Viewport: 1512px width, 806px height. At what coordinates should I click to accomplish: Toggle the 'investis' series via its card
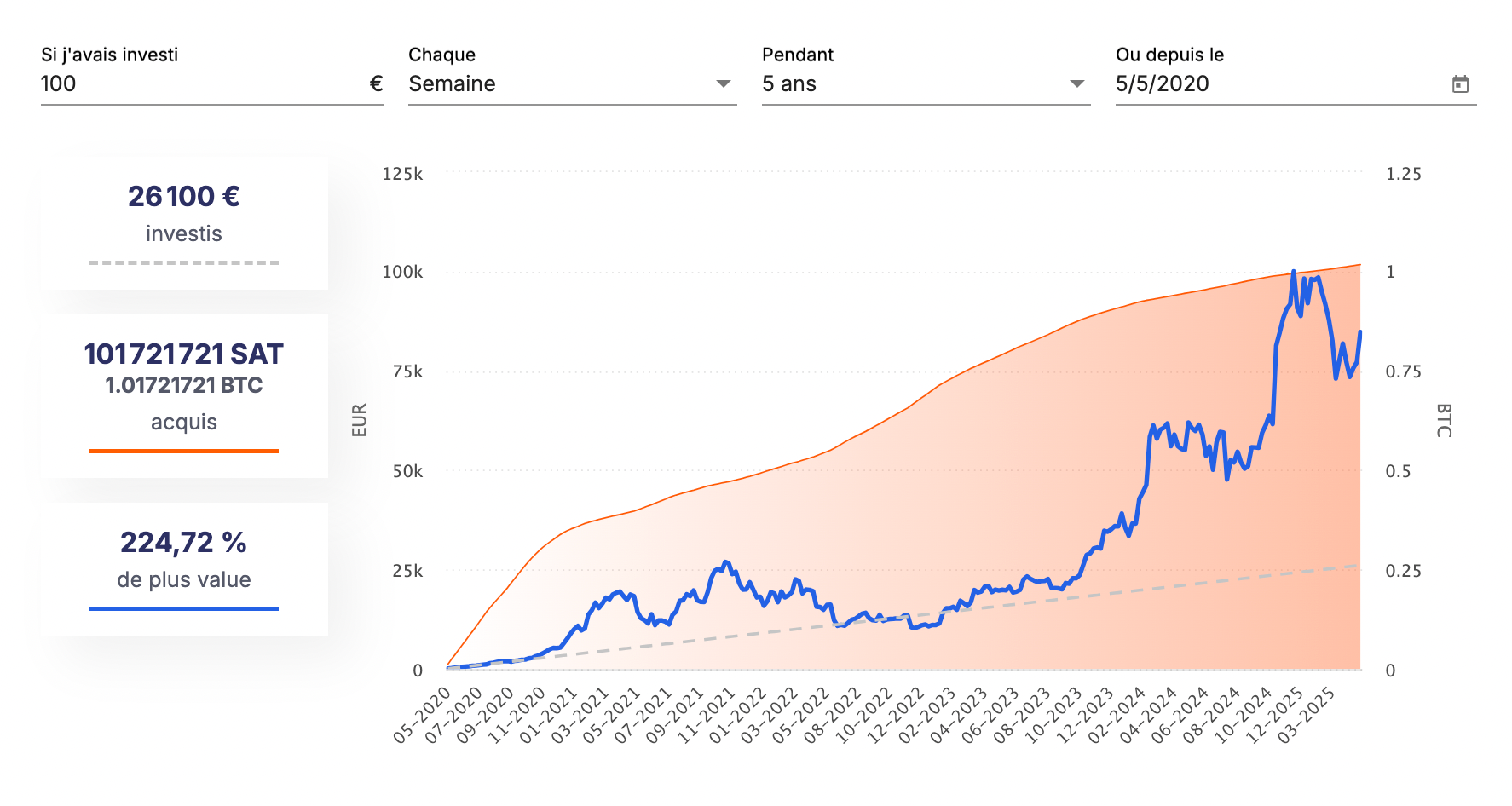coord(183,222)
